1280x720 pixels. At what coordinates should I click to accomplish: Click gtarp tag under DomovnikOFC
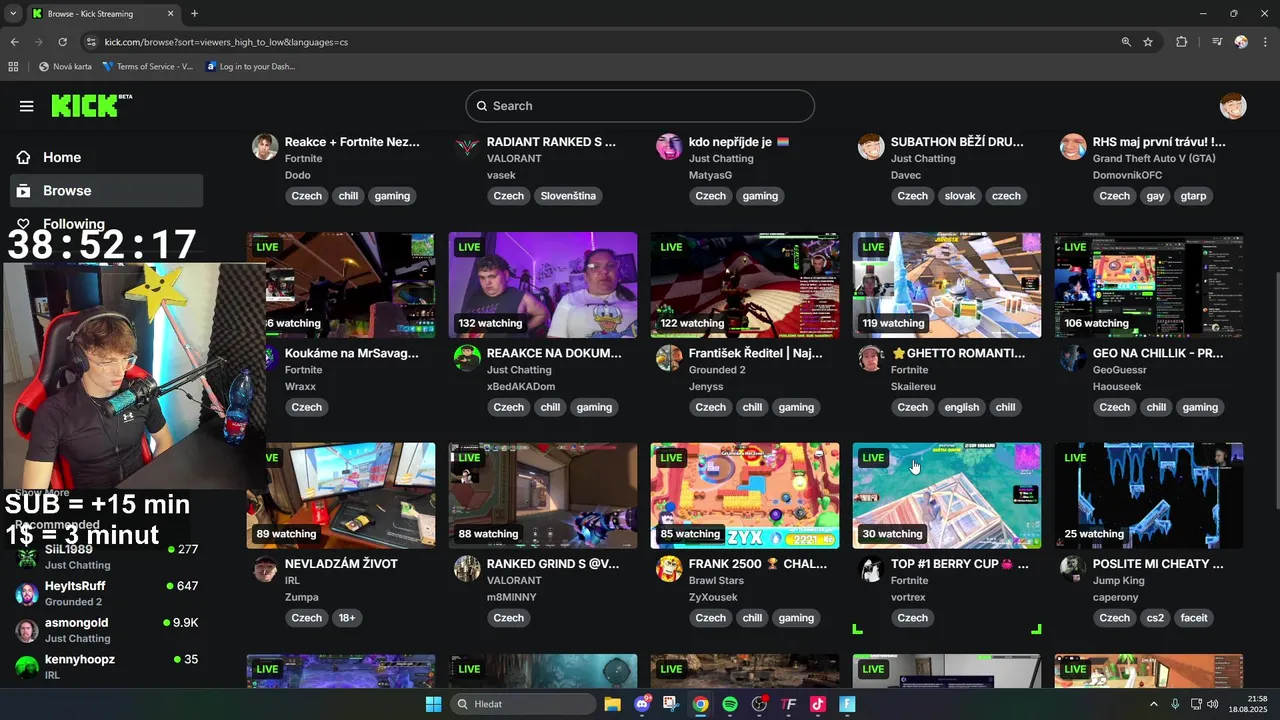(1193, 196)
